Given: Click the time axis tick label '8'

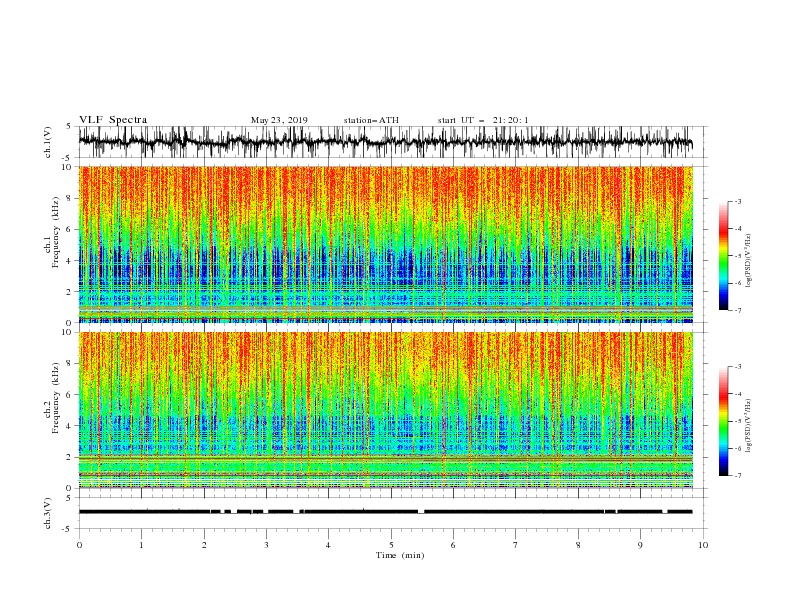Looking at the screenshot, I should 578,545.
